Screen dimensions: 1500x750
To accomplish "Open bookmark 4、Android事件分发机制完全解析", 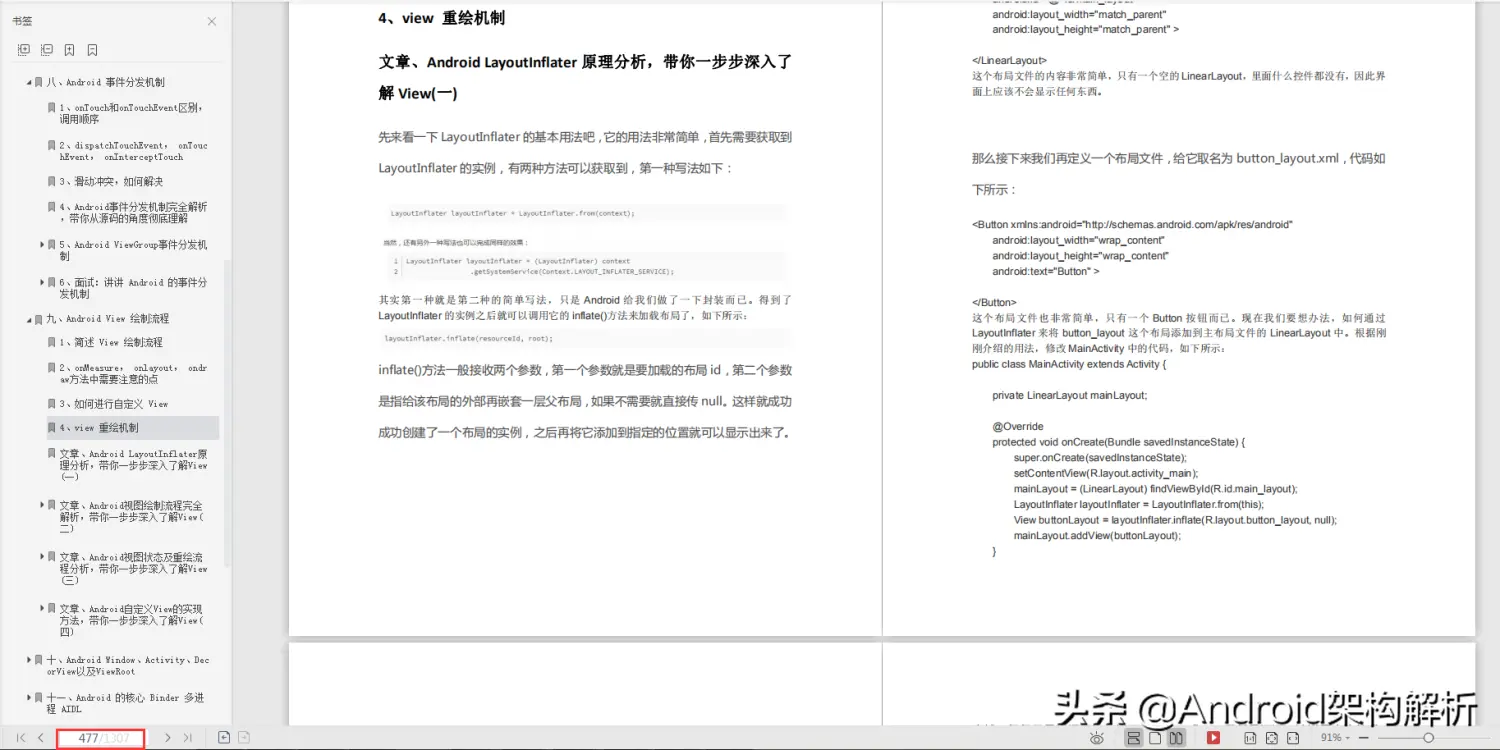I will tap(133, 212).
